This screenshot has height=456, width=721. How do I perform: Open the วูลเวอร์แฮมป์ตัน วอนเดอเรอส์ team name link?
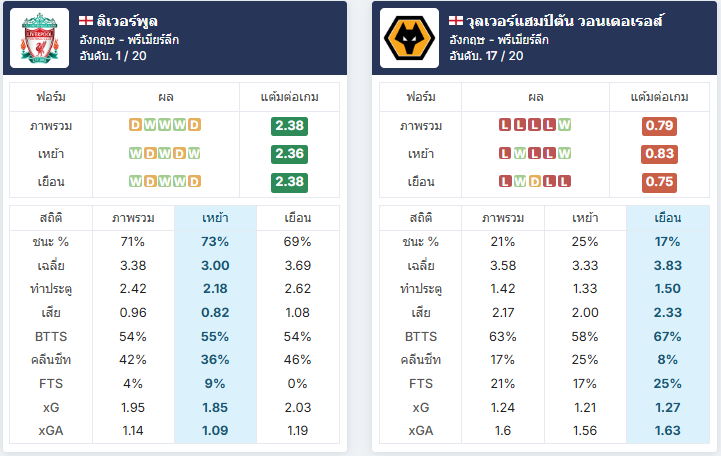pos(565,21)
